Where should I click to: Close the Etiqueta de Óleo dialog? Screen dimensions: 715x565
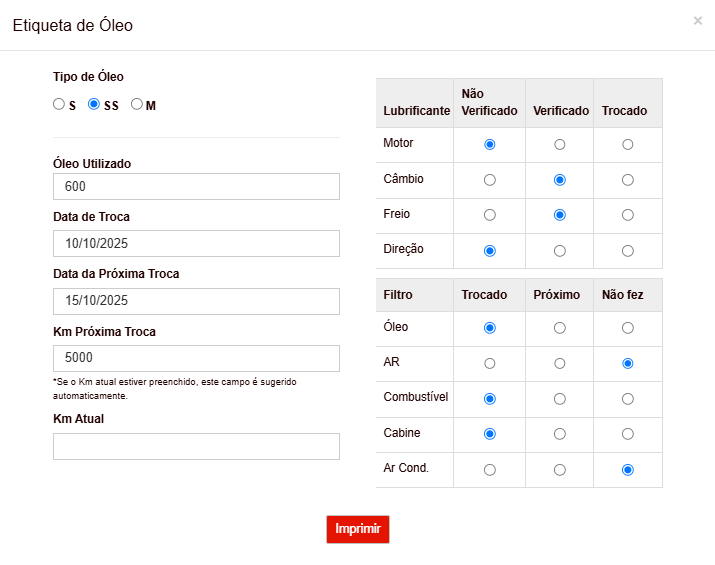pyautogui.click(x=697, y=21)
